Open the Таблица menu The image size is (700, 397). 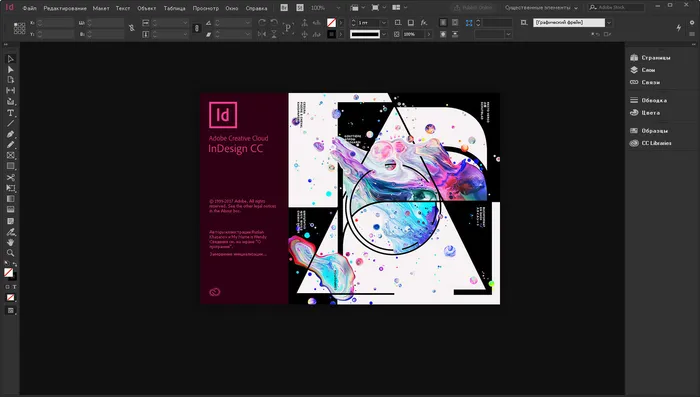click(175, 8)
